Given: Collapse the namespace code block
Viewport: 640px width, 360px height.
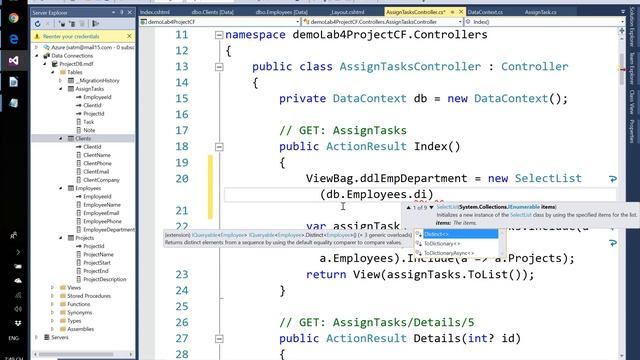Looking at the screenshot, I should pyautogui.click(x=219, y=35).
